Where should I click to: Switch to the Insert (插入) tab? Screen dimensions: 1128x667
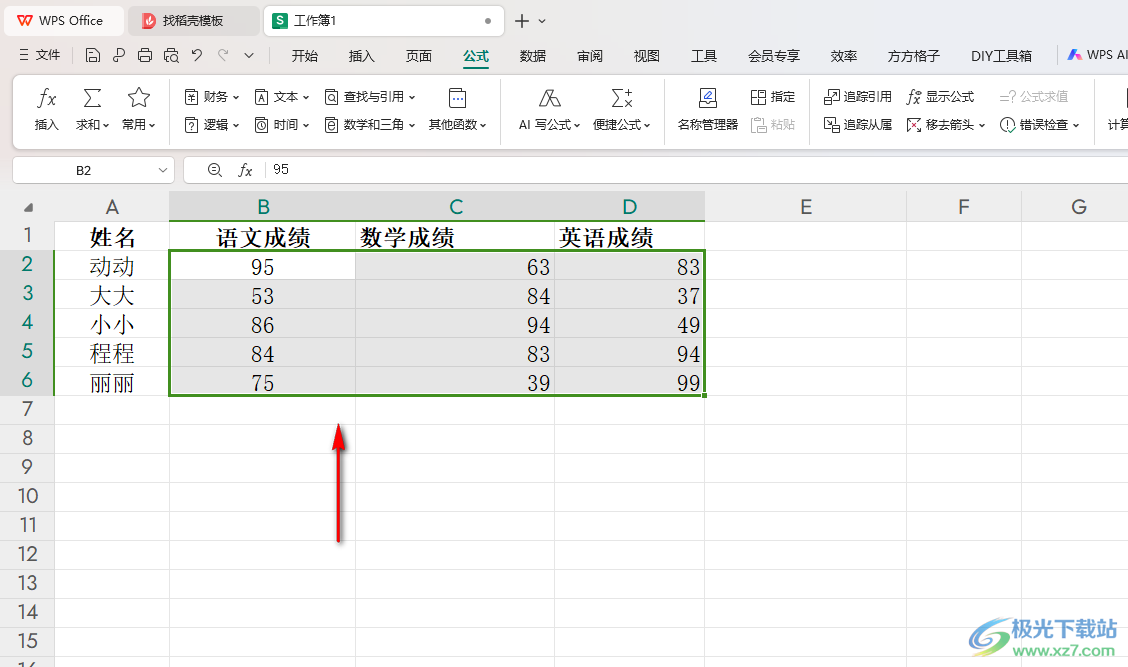tap(361, 56)
